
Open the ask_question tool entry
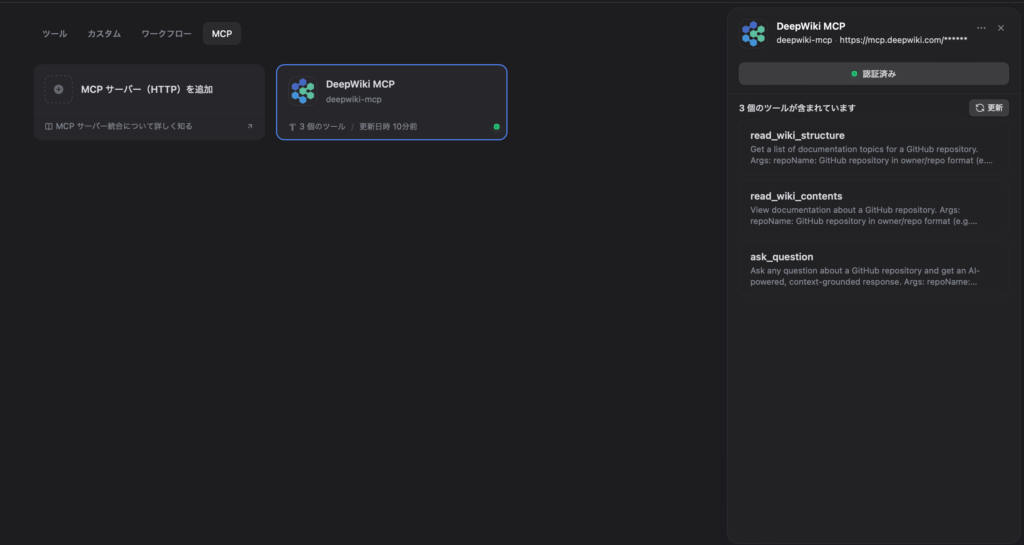(874, 270)
